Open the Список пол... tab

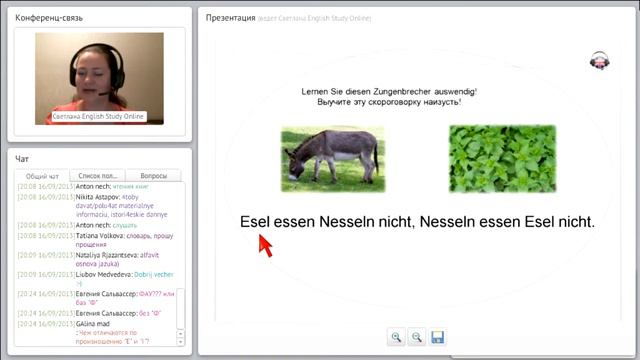point(98,176)
